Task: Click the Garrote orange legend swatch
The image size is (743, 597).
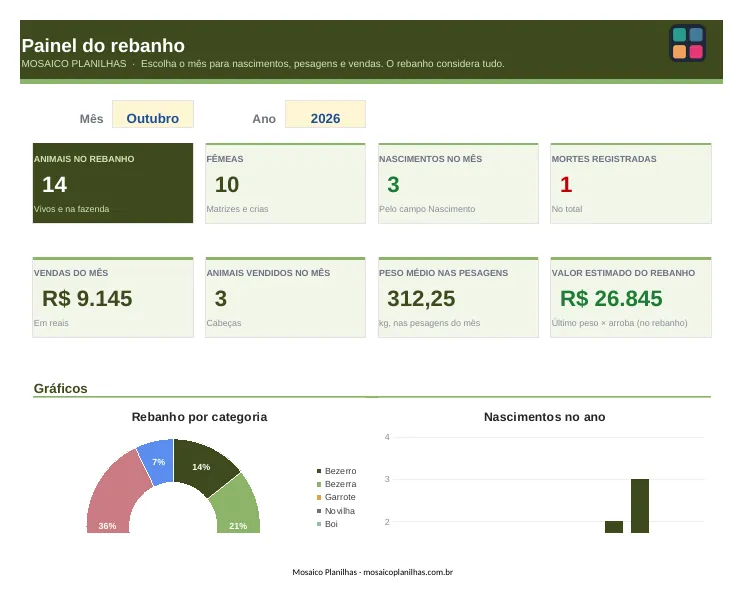Action: (319, 498)
